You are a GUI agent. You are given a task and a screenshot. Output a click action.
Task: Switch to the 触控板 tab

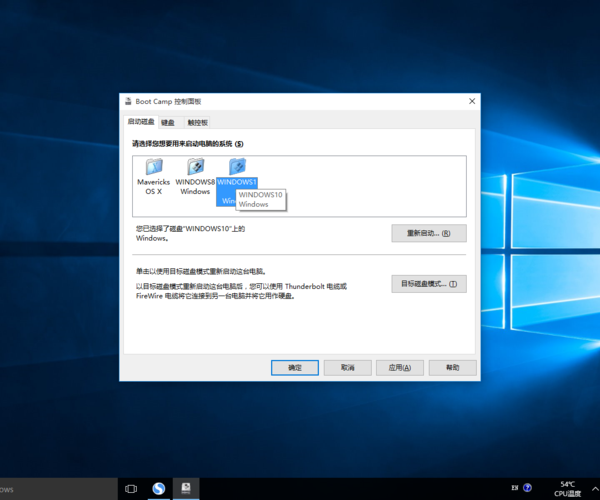(x=197, y=123)
